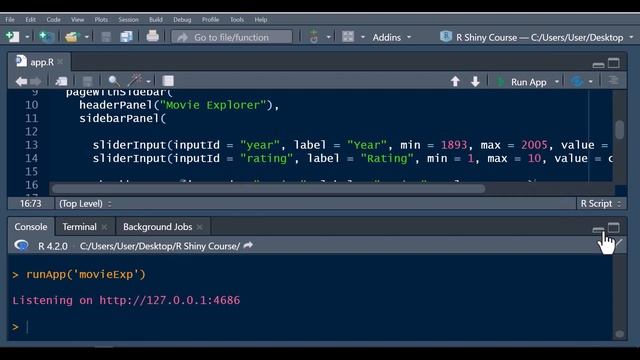Create a new project via toolbar icon

coord(46,37)
